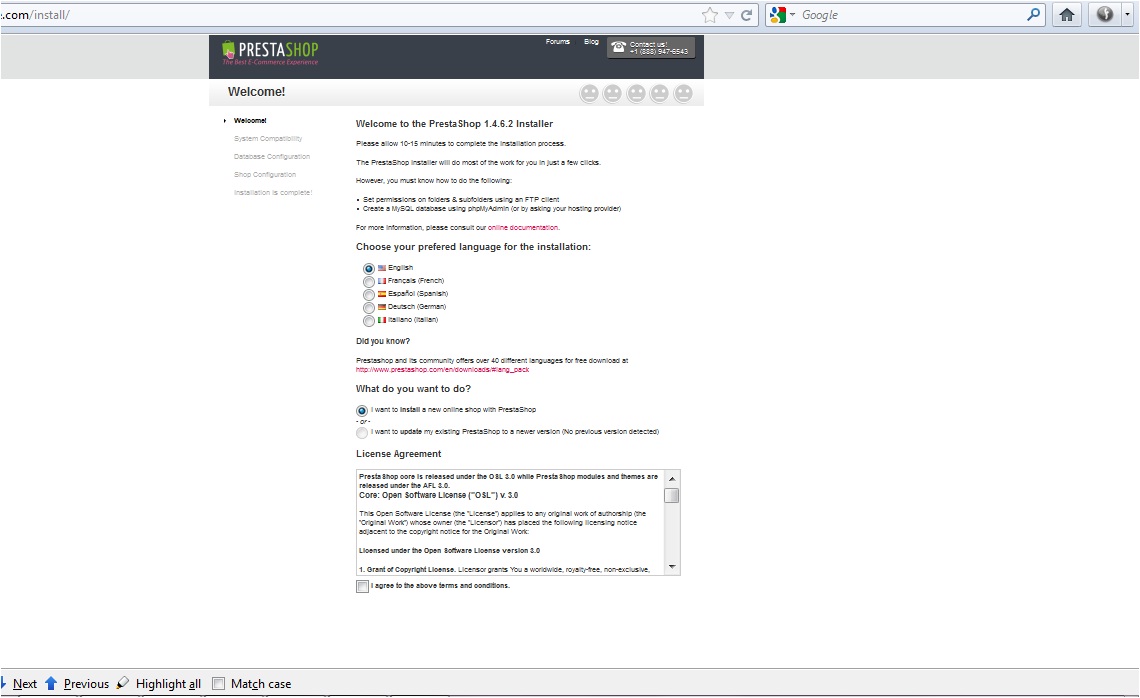Click Next in the find bar
Image resolution: width=1140 pixels, height=698 pixels.
pyautogui.click(x=25, y=683)
